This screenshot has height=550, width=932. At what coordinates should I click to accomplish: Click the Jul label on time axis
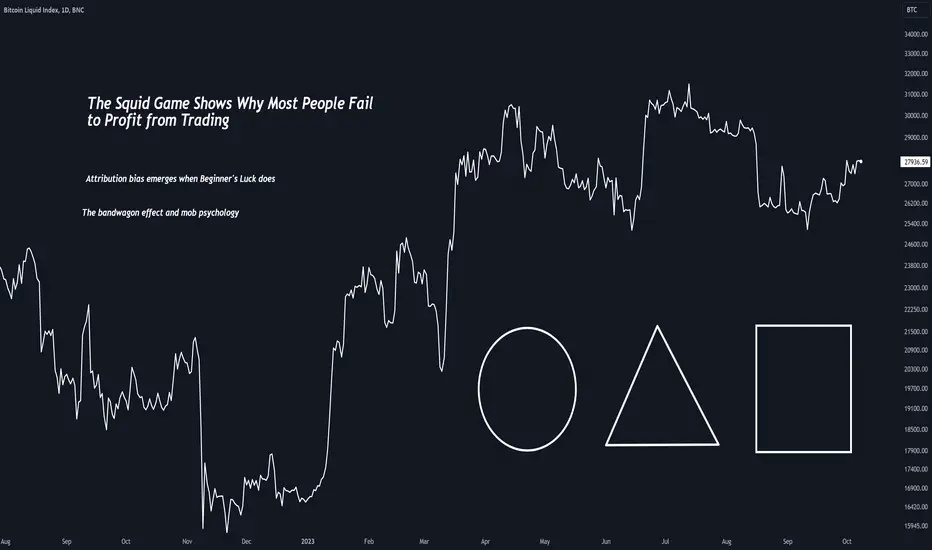tap(665, 542)
